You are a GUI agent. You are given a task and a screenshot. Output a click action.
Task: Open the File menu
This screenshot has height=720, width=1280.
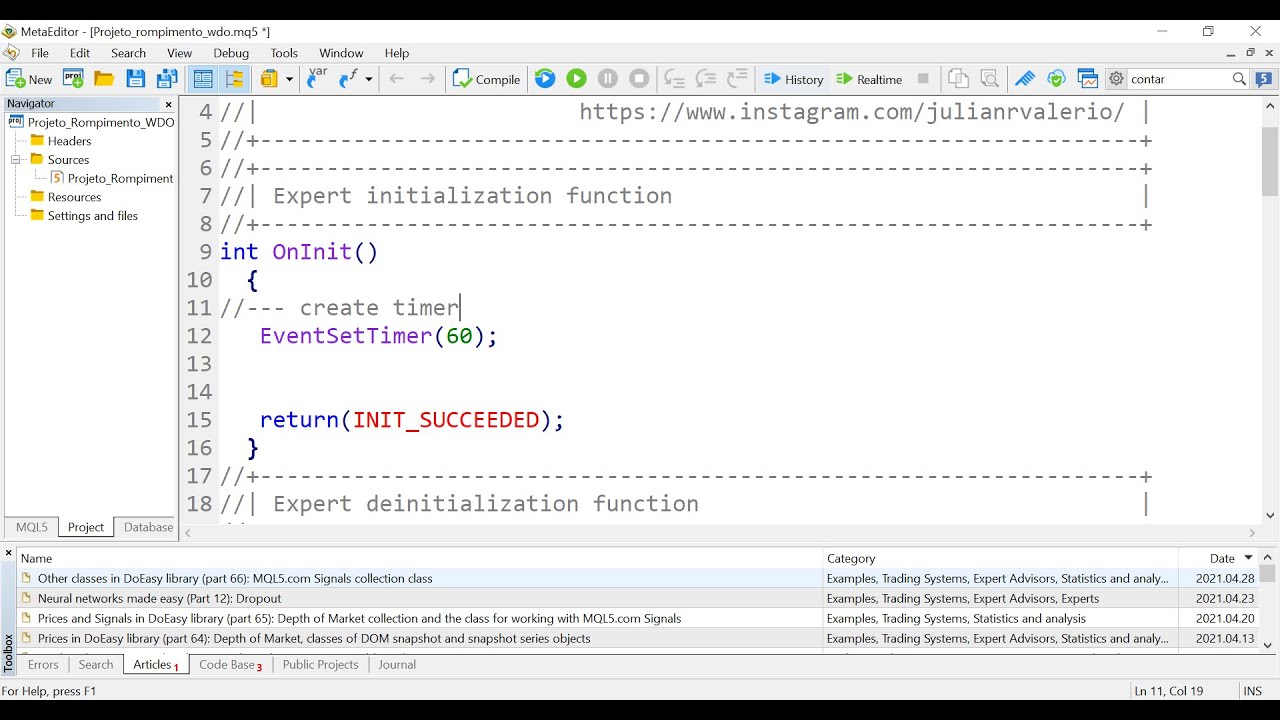coord(40,53)
